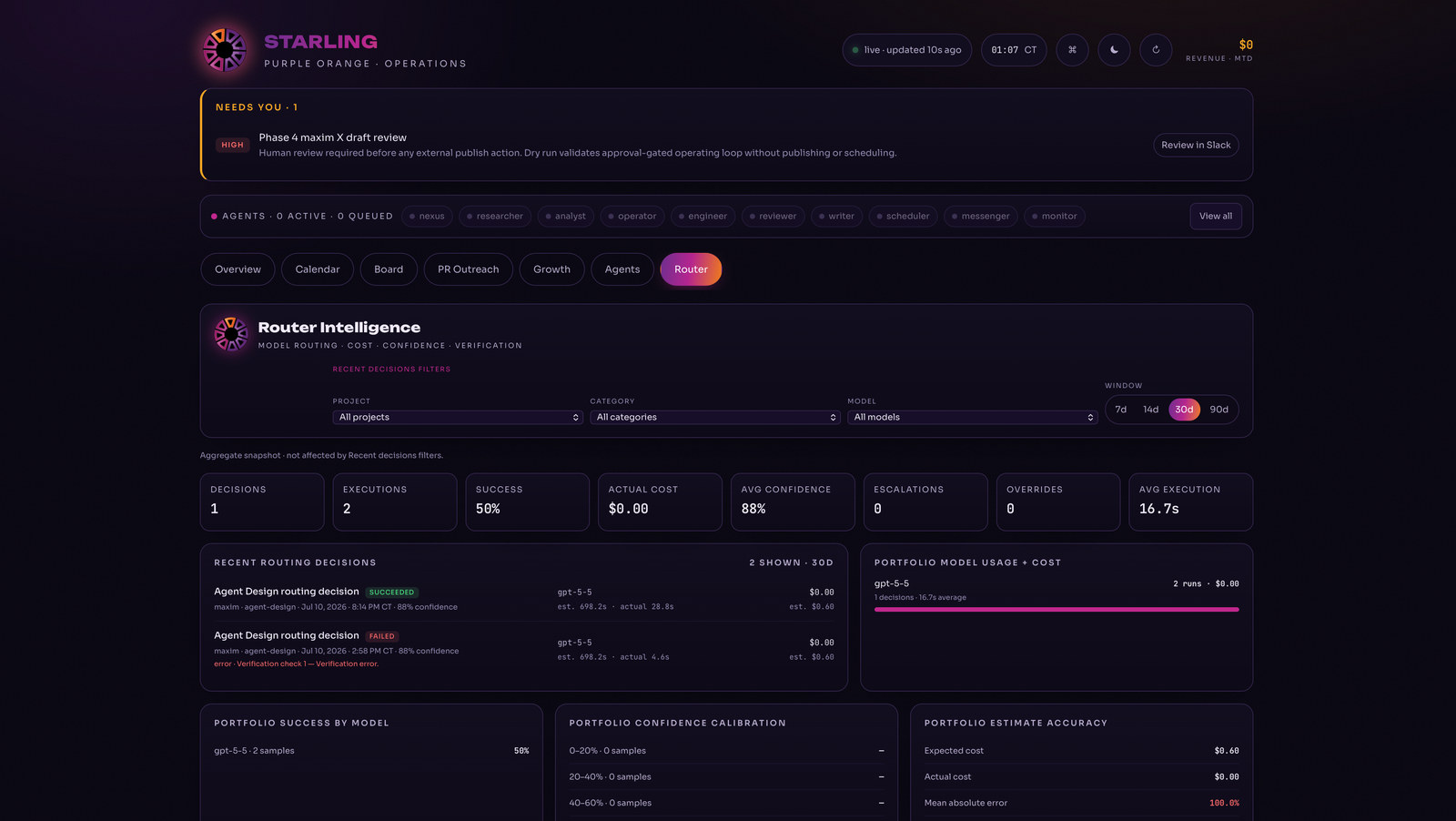Set window to 90d

coord(1219,410)
